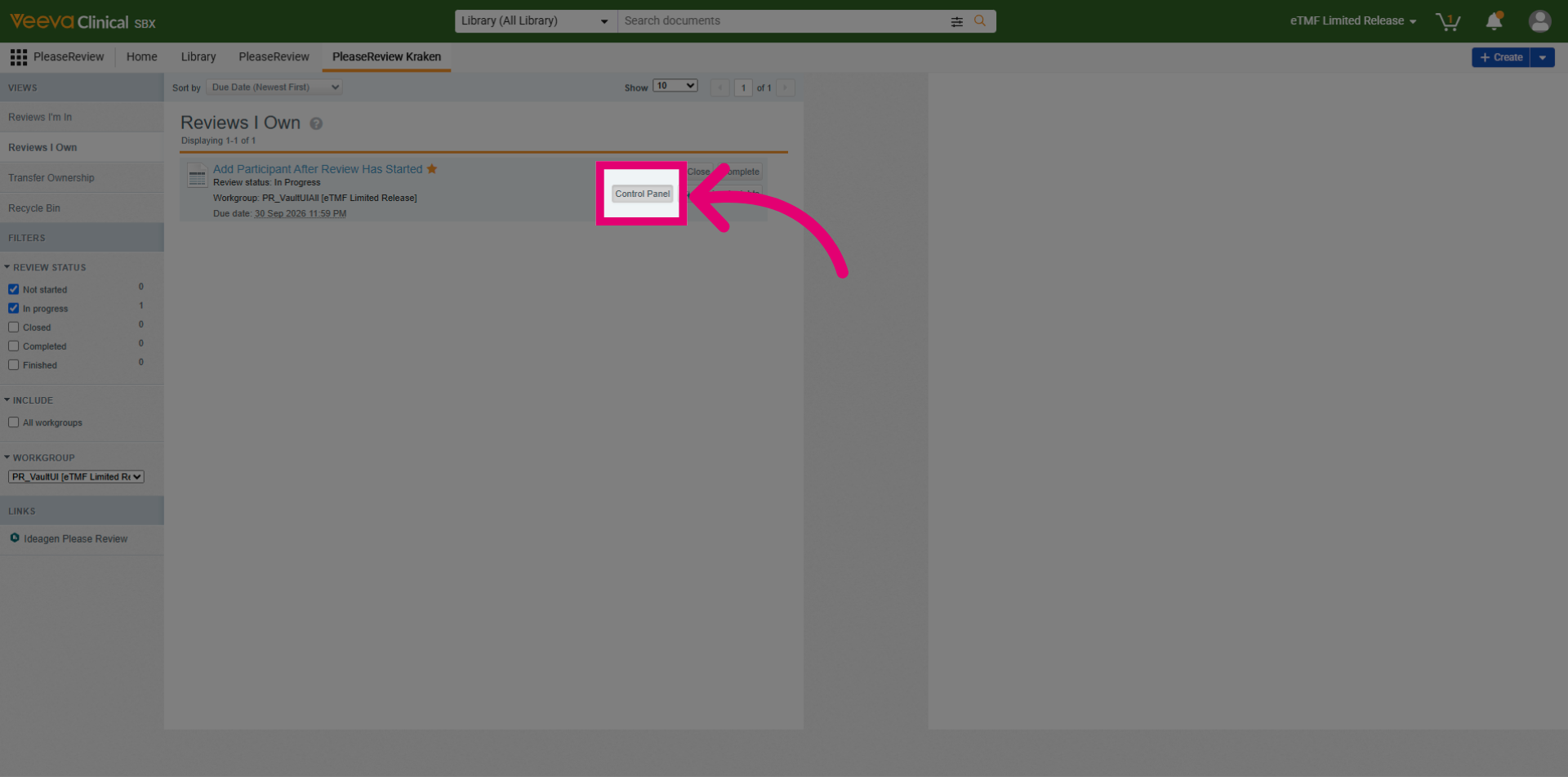Collapse the Workgroup filter section
1568x777 pixels.
click(x=39, y=458)
